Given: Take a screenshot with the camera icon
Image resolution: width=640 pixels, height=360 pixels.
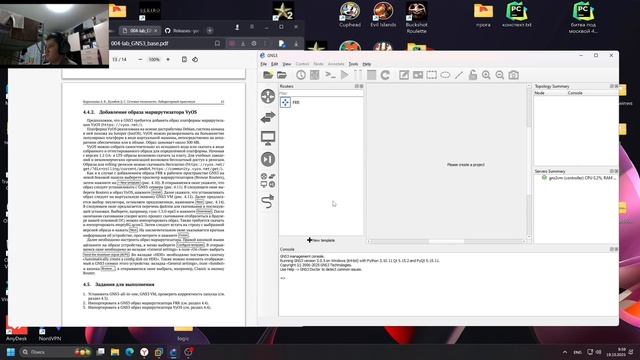Looking at the screenshot, I should coord(514,75).
